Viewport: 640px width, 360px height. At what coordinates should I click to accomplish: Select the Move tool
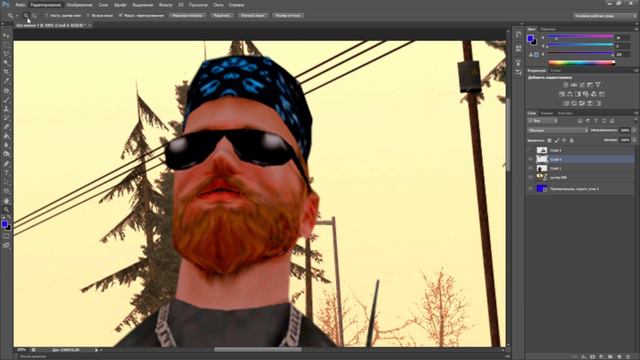coord(6,36)
